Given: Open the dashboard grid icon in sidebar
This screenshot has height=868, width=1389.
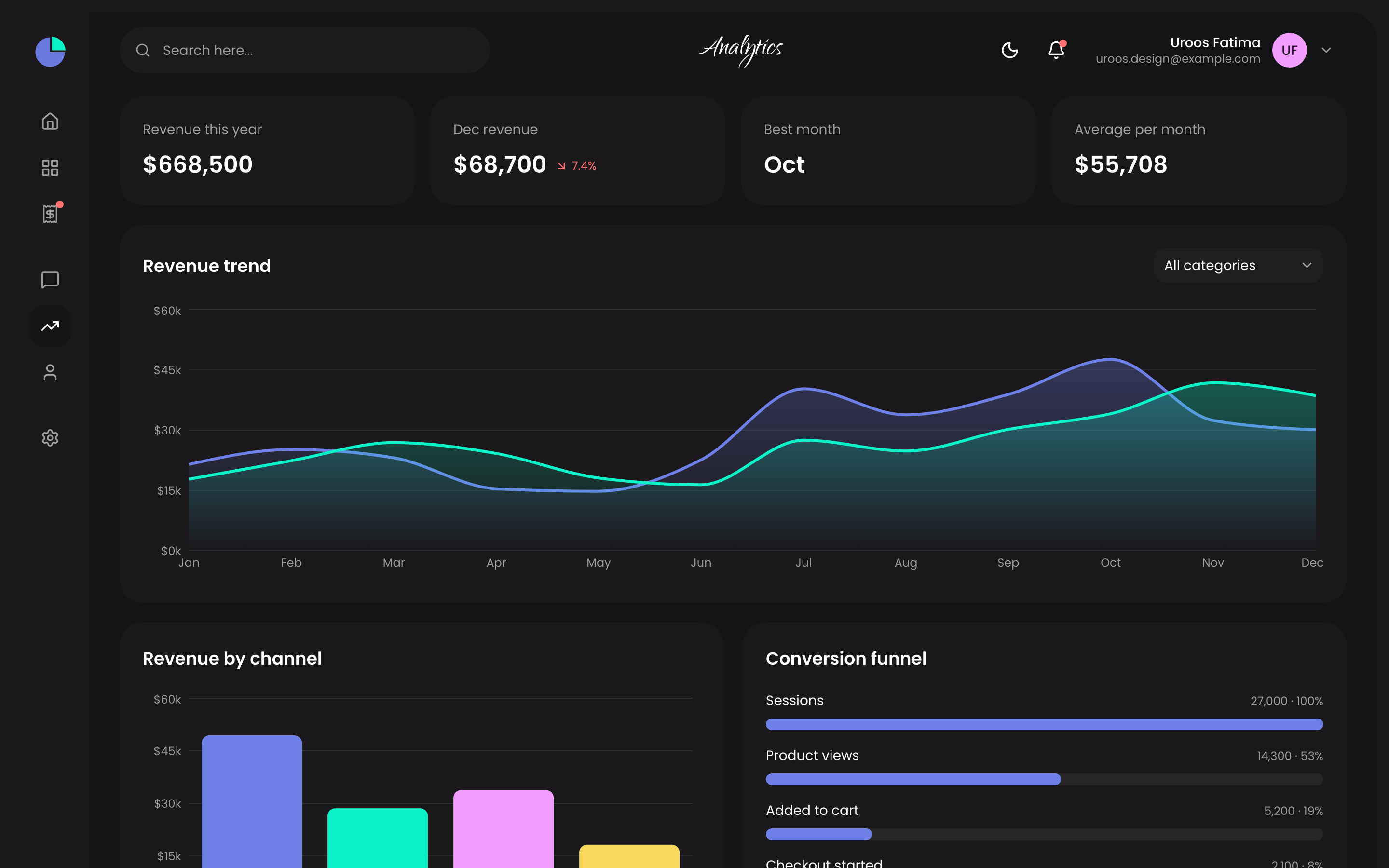Looking at the screenshot, I should tap(51, 168).
